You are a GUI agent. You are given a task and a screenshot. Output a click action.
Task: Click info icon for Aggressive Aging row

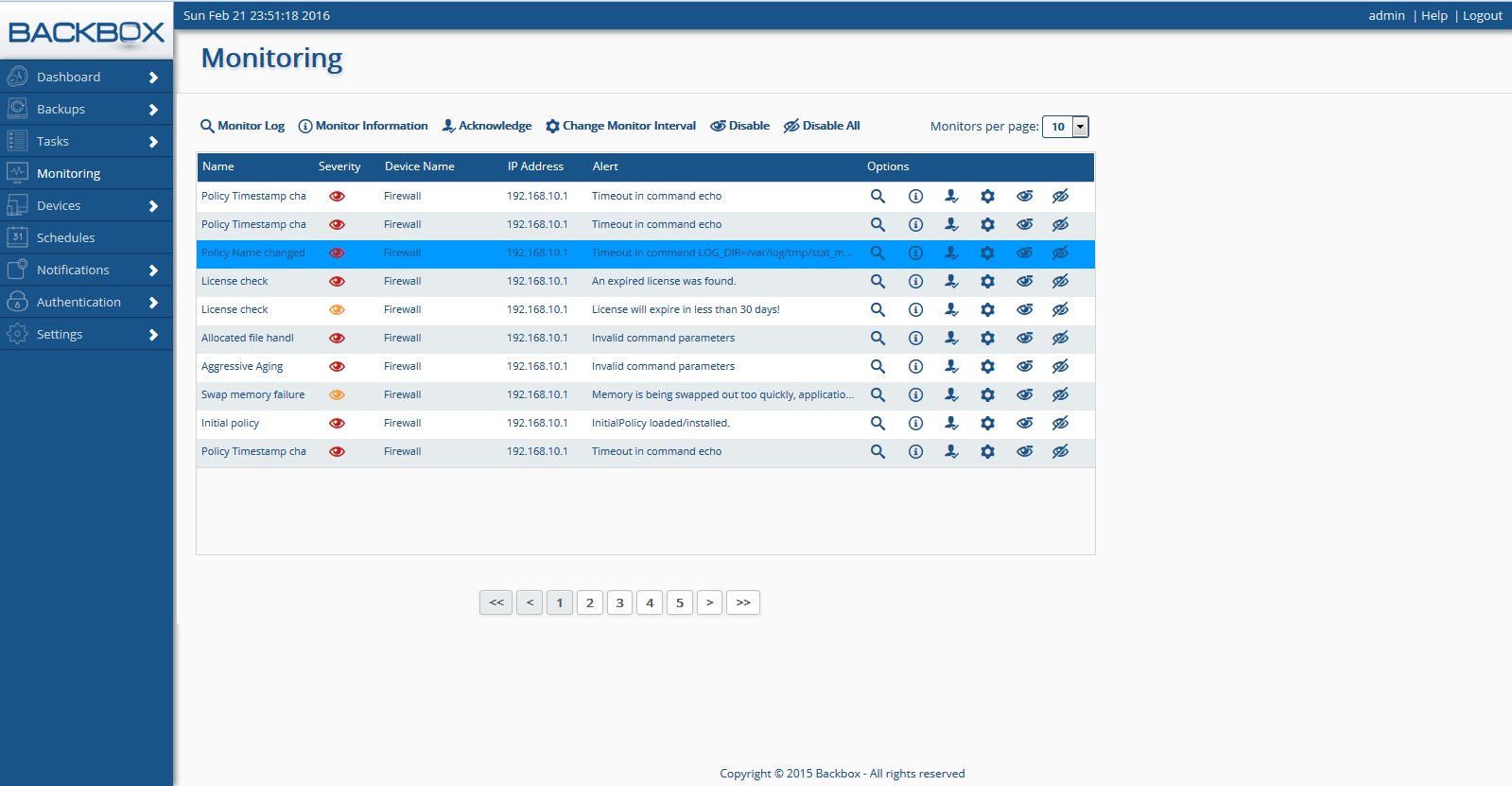pyautogui.click(x=915, y=367)
